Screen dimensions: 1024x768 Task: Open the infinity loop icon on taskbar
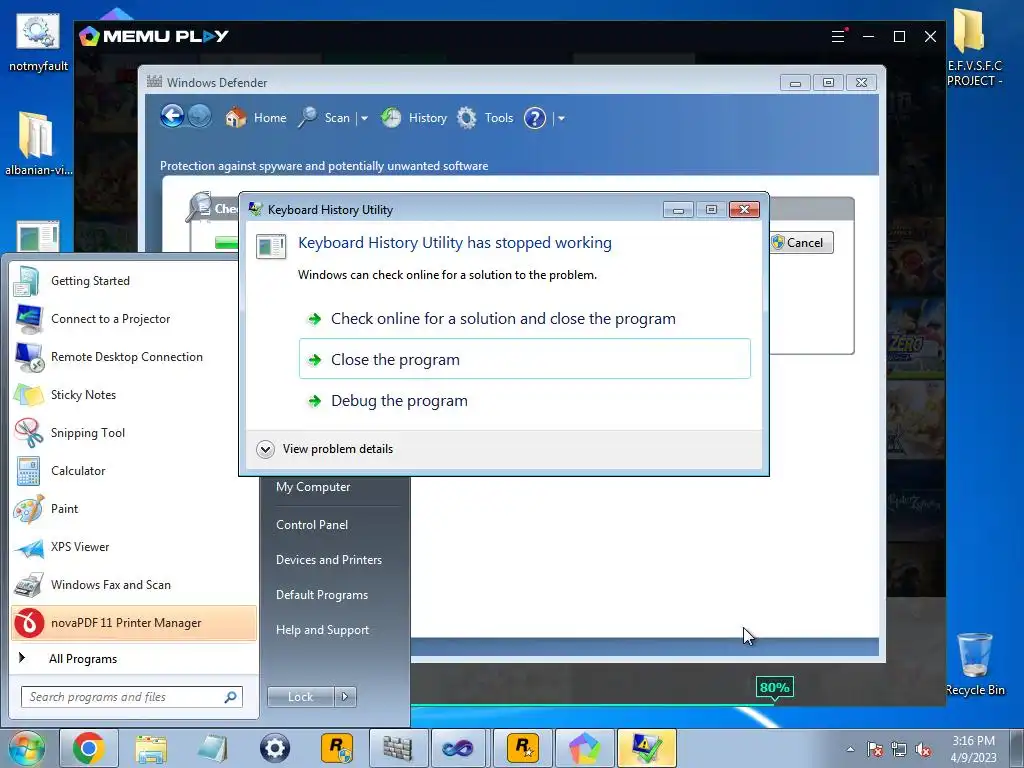458,748
